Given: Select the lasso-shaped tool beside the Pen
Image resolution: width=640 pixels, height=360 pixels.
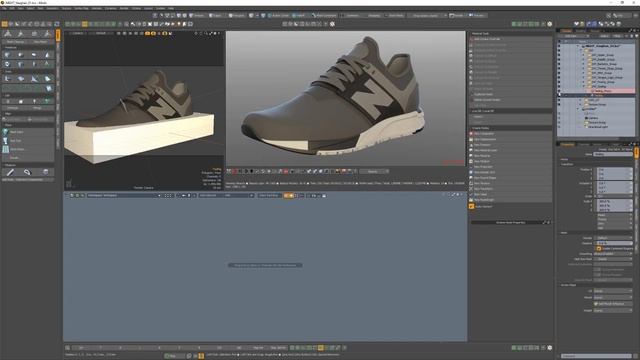Looking at the screenshot, I should click(x=27, y=172).
